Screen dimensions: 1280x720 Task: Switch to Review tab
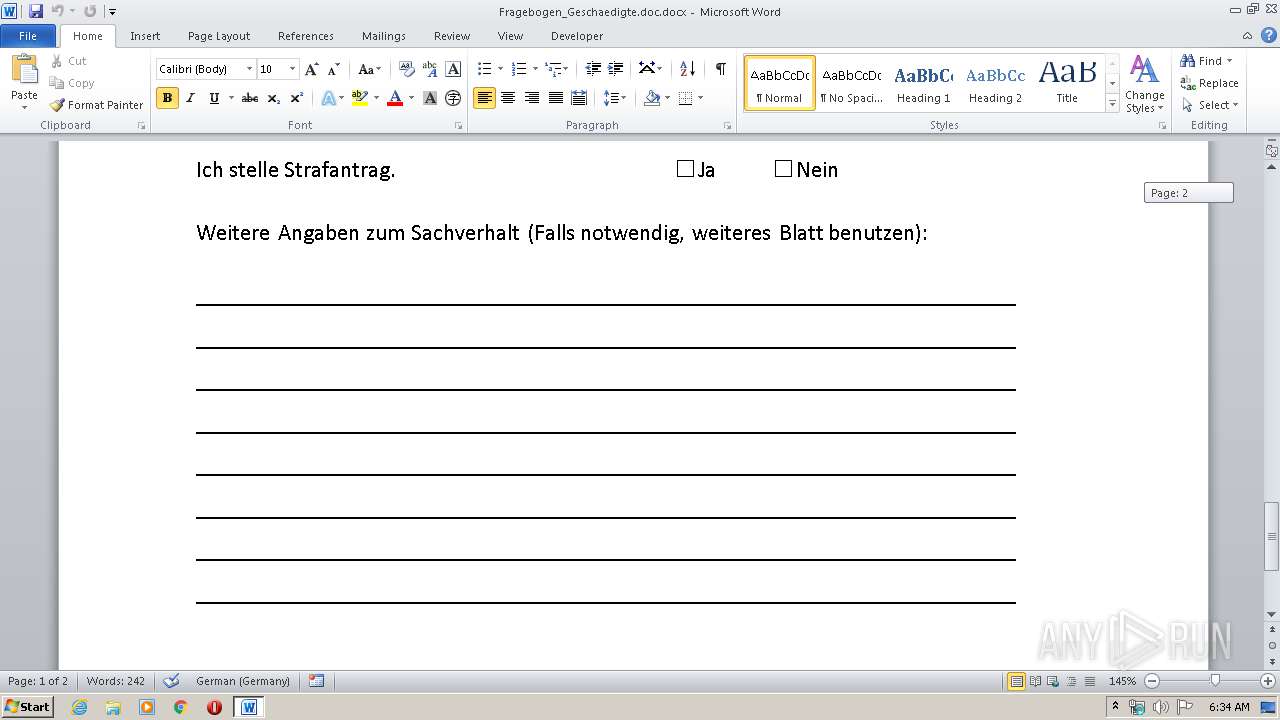coord(452,36)
